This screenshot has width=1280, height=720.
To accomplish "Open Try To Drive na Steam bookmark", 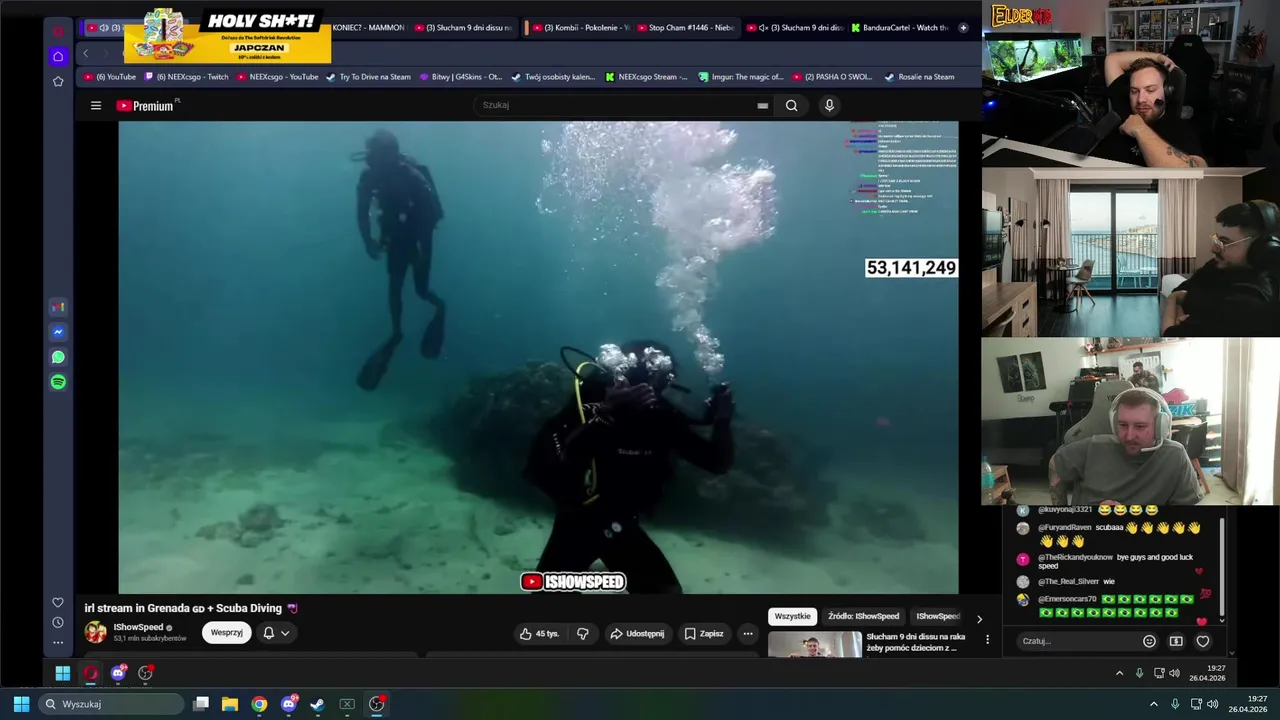I will pos(369,77).
